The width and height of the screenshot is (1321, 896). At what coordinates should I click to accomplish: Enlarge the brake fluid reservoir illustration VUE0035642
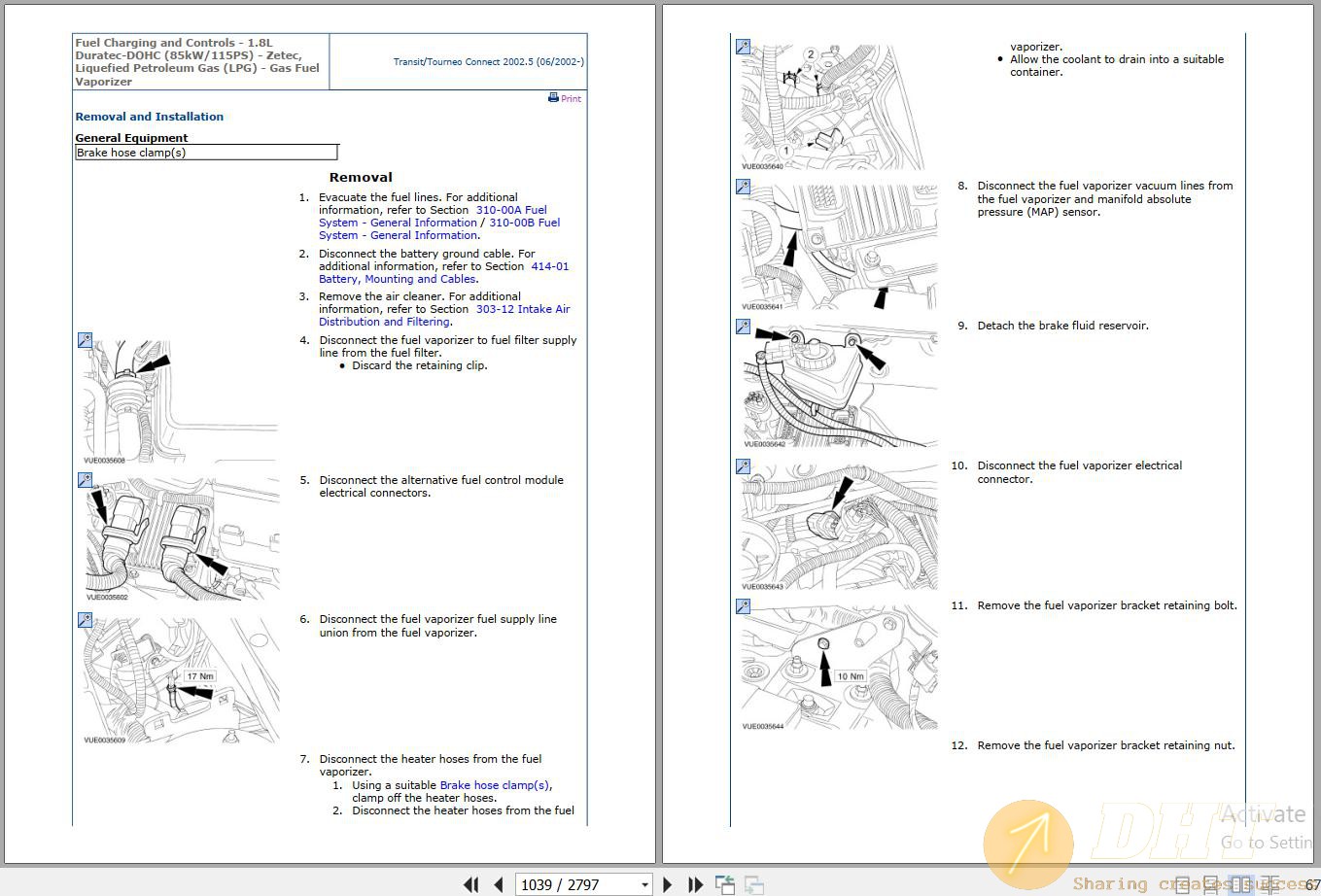tap(743, 327)
